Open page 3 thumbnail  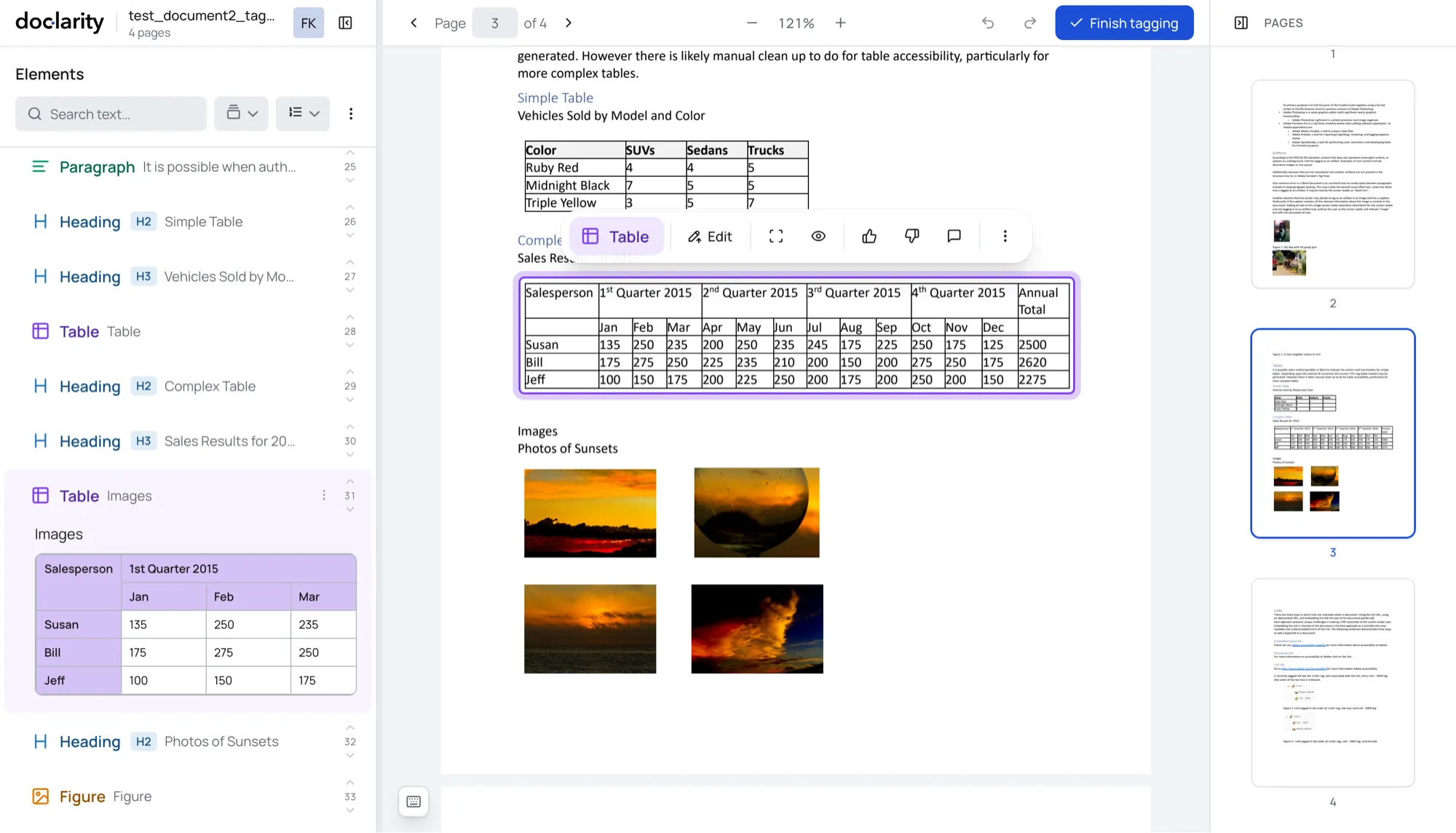(1332, 433)
